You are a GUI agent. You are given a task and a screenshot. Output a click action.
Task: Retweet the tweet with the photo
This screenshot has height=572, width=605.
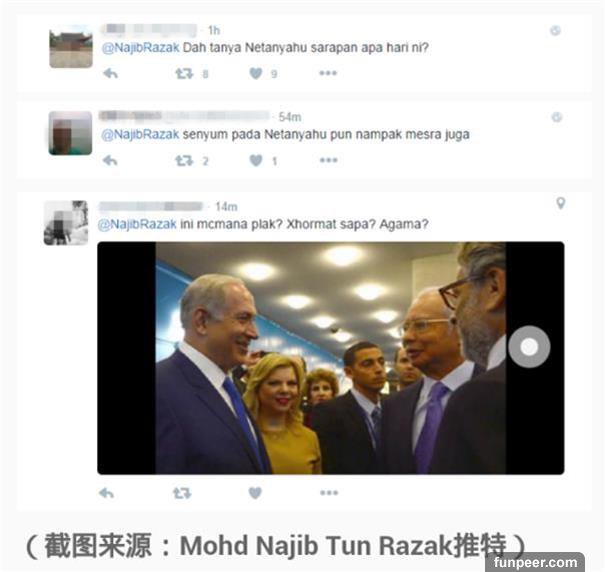click(x=182, y=493)
